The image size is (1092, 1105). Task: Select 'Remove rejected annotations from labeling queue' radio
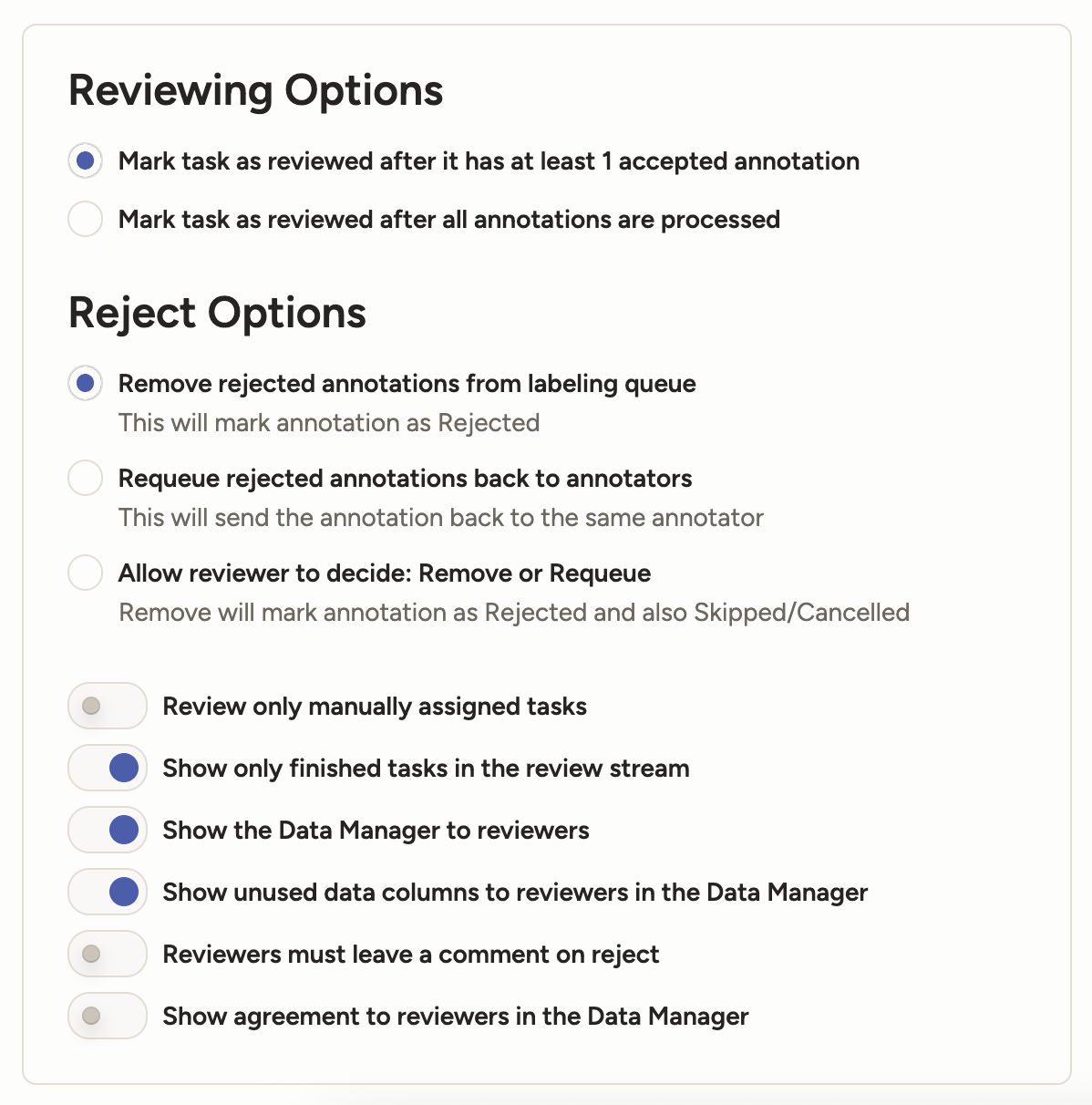pyautogui.click(x=86, y=384)
